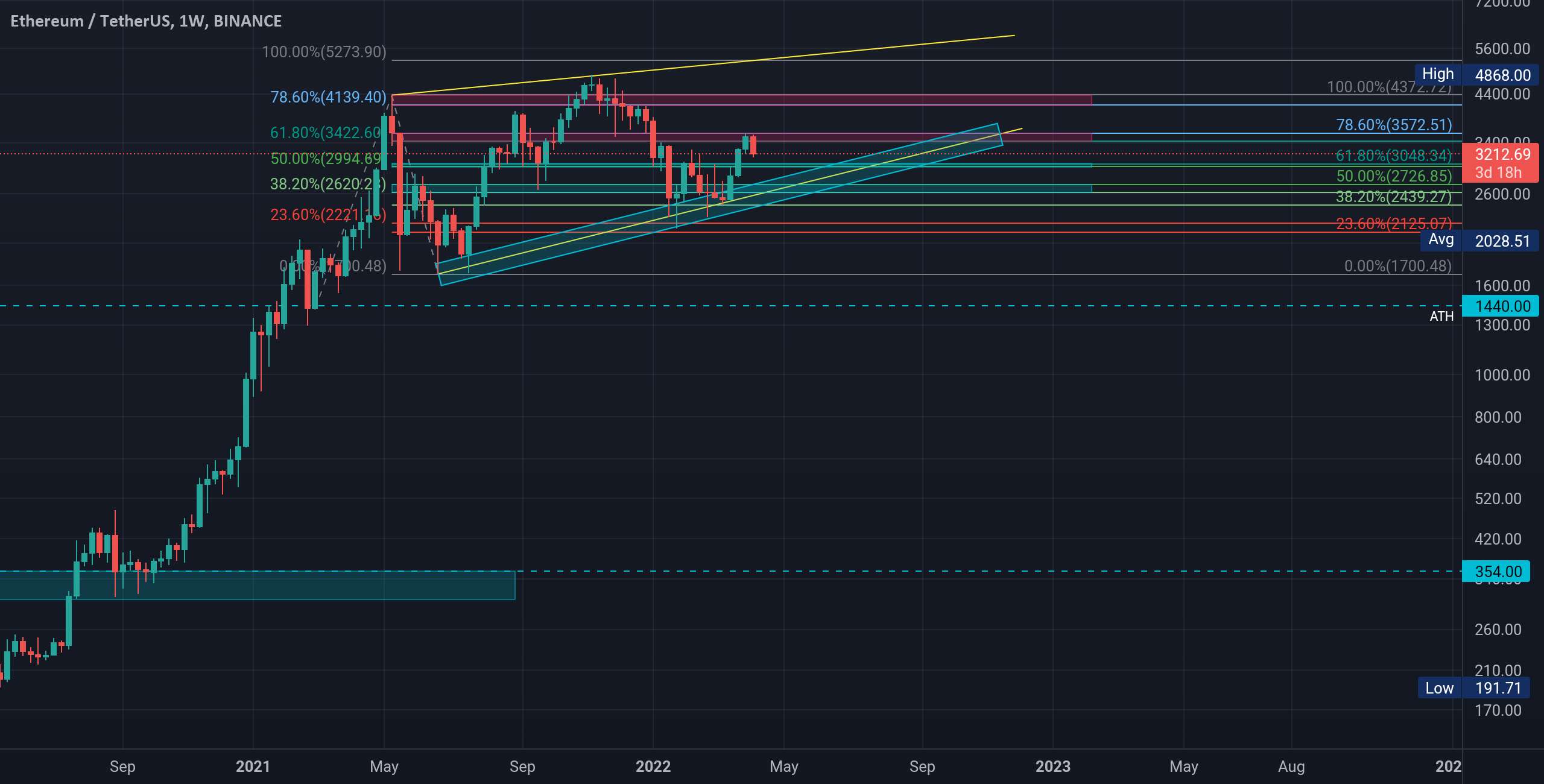Click the 640.00 price axis tick
The width and height of the screenshot is (1544, 784).
1498,460
